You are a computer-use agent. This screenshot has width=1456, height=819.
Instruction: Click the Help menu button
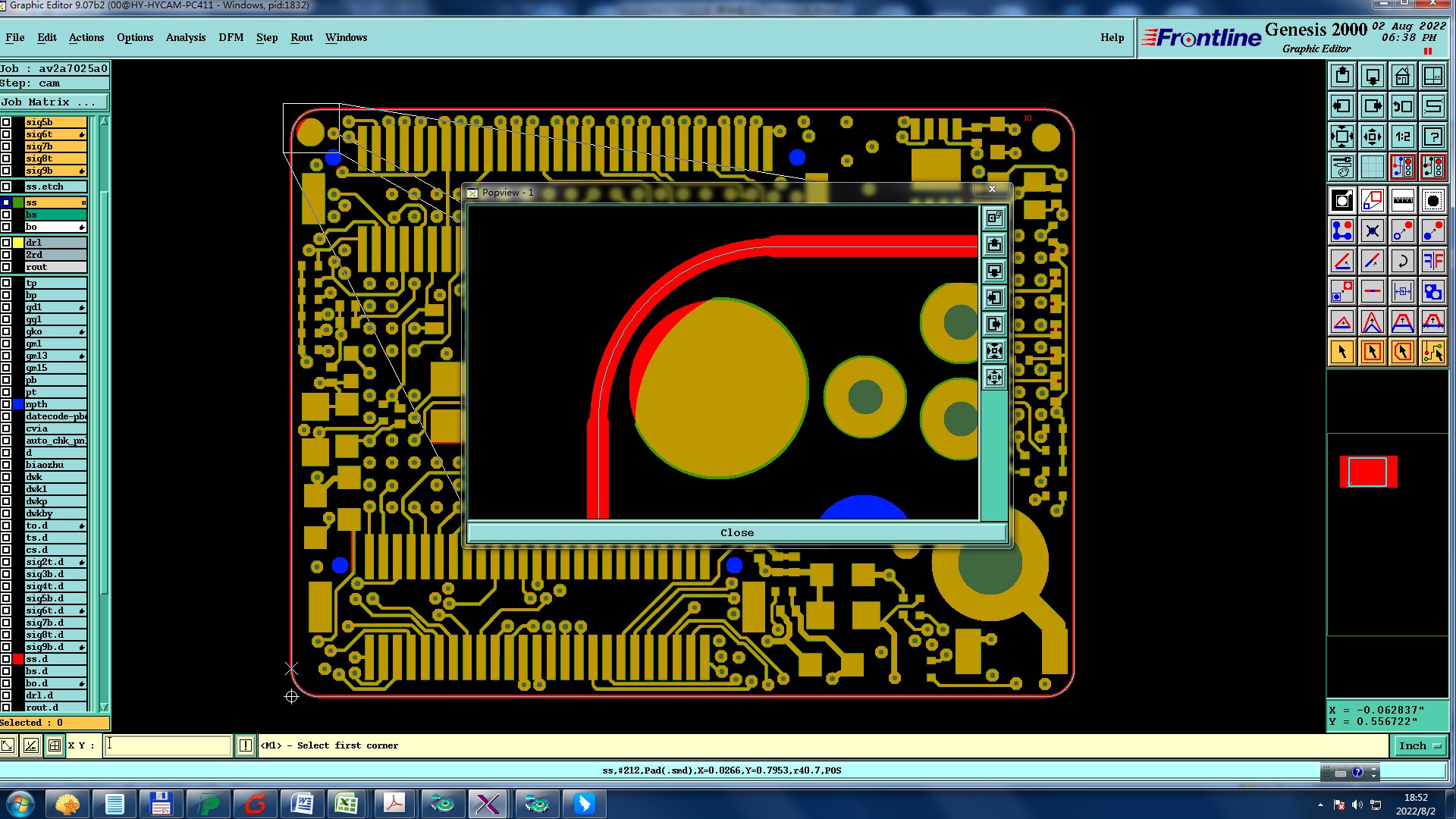1112,37
